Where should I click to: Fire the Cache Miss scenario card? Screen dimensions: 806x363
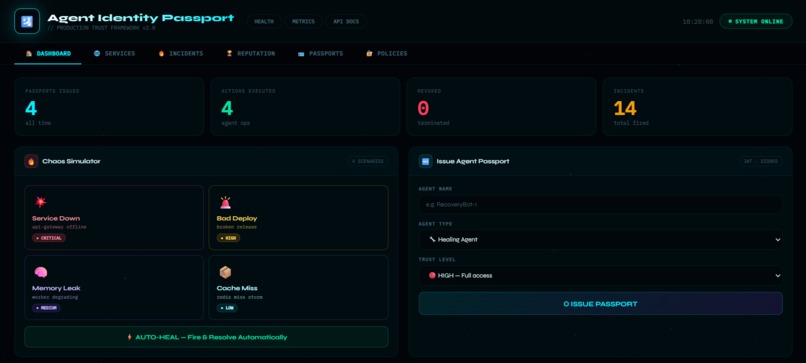(298, 287)
